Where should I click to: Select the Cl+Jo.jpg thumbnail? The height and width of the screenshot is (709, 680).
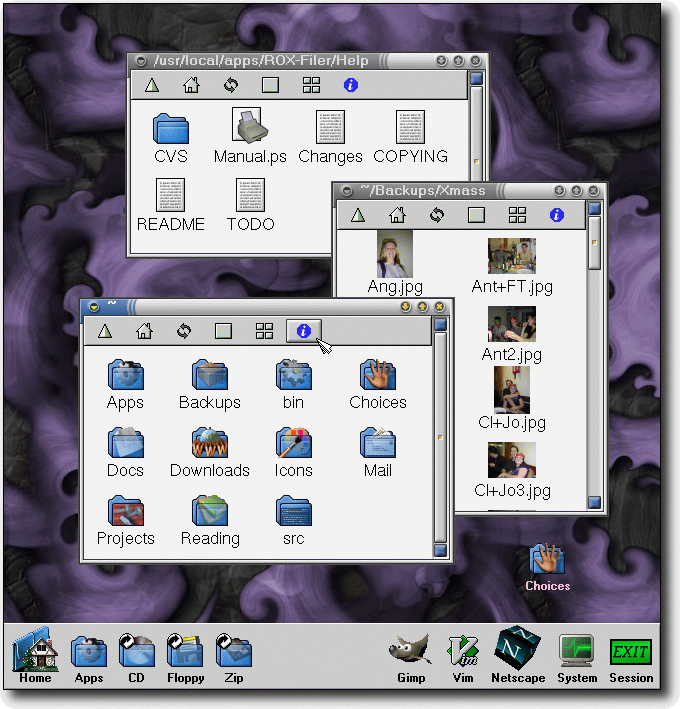[x=512, y=399]
